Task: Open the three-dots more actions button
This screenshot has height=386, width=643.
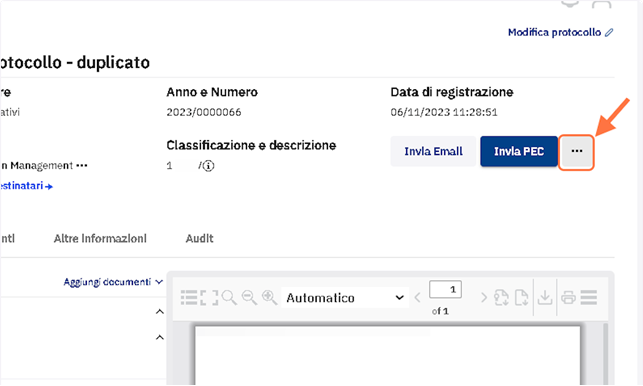Action: [576, 151]
